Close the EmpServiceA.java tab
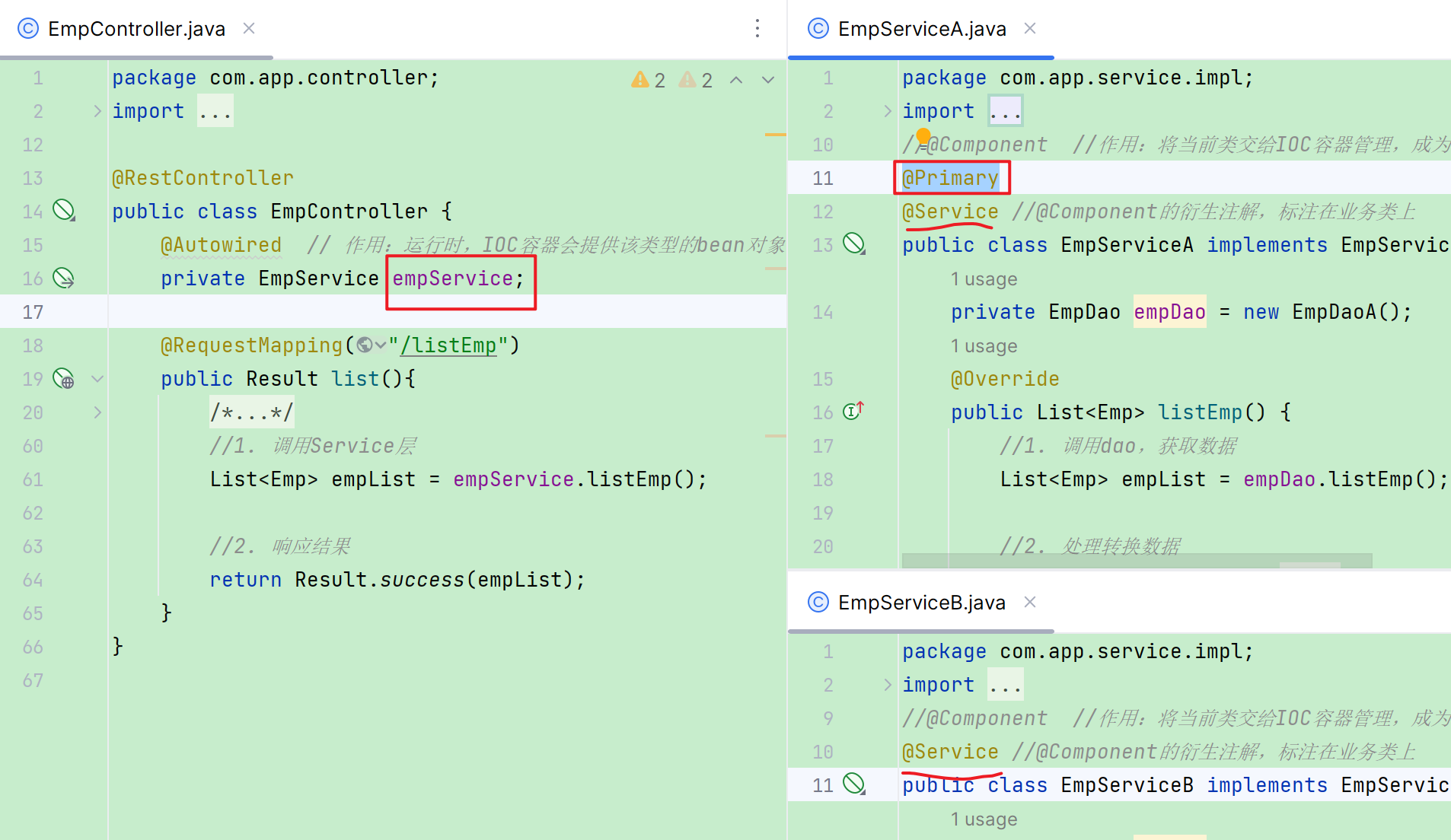1451x840 pixels. pyautogui.click(x=1030, y=28)
